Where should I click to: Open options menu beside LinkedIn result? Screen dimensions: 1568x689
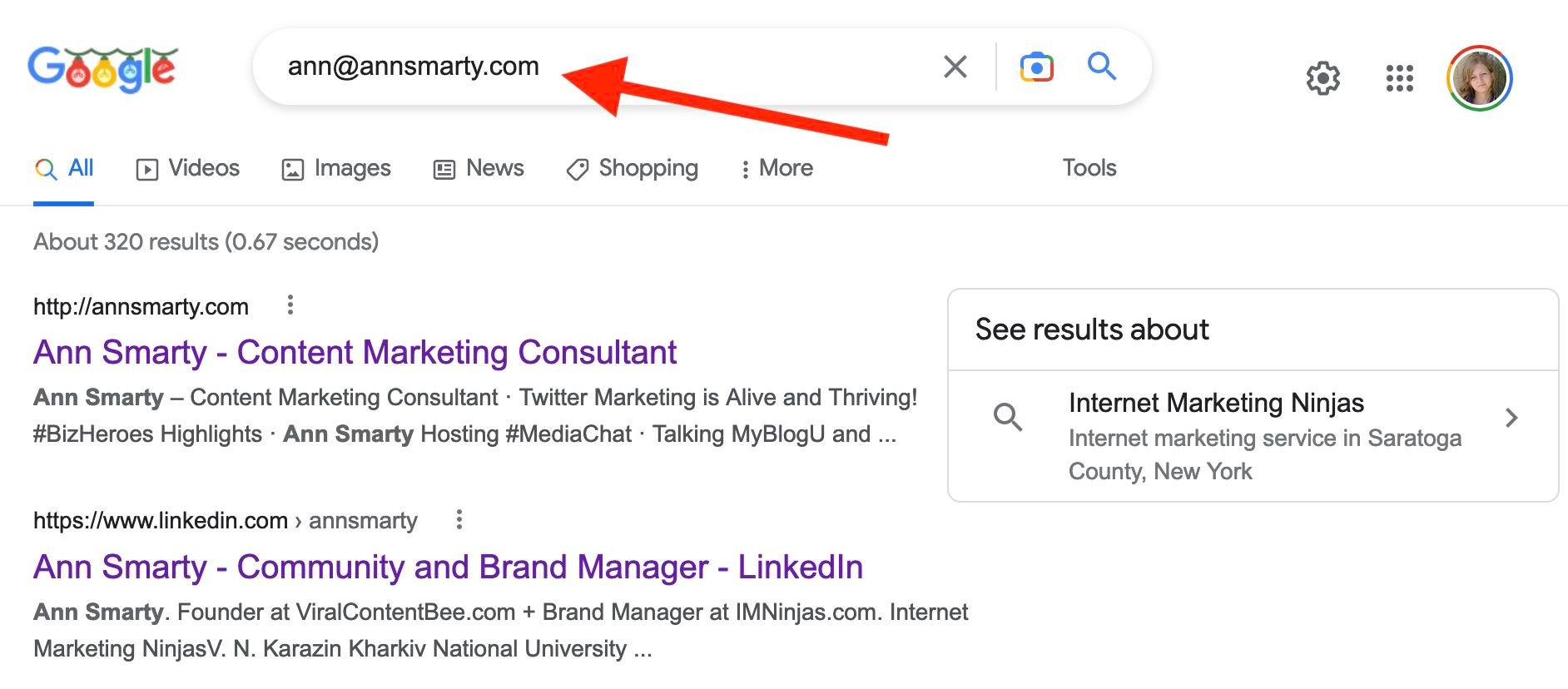459,520
